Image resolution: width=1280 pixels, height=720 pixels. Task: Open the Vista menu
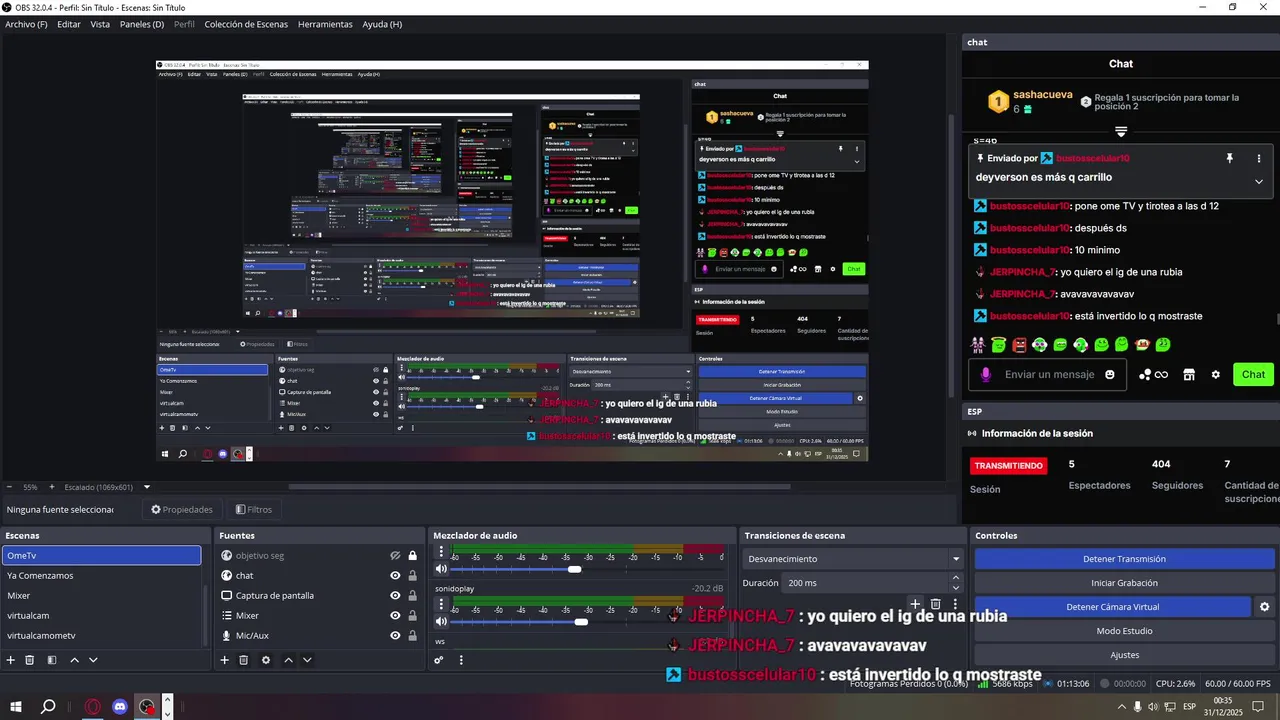click(100, 24)
